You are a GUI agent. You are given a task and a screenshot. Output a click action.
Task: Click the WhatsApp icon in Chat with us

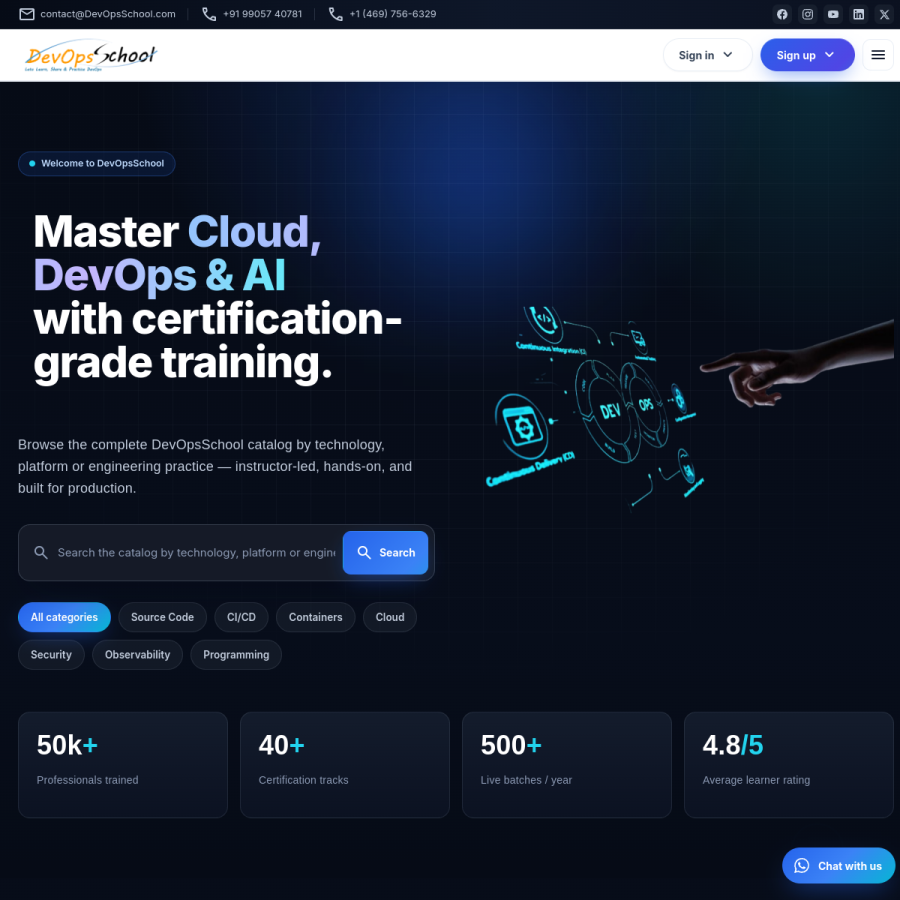801,866
